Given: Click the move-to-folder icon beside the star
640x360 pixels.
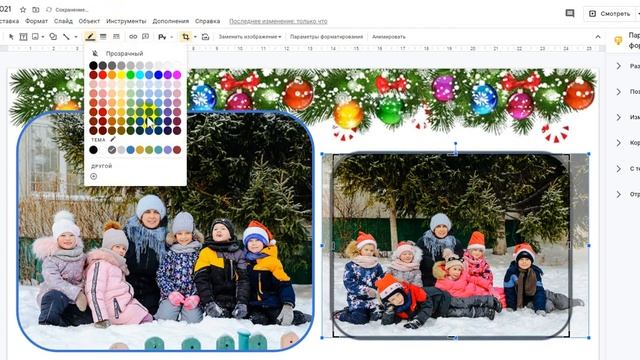Looking at the screenshot, I should pos(36,9).
